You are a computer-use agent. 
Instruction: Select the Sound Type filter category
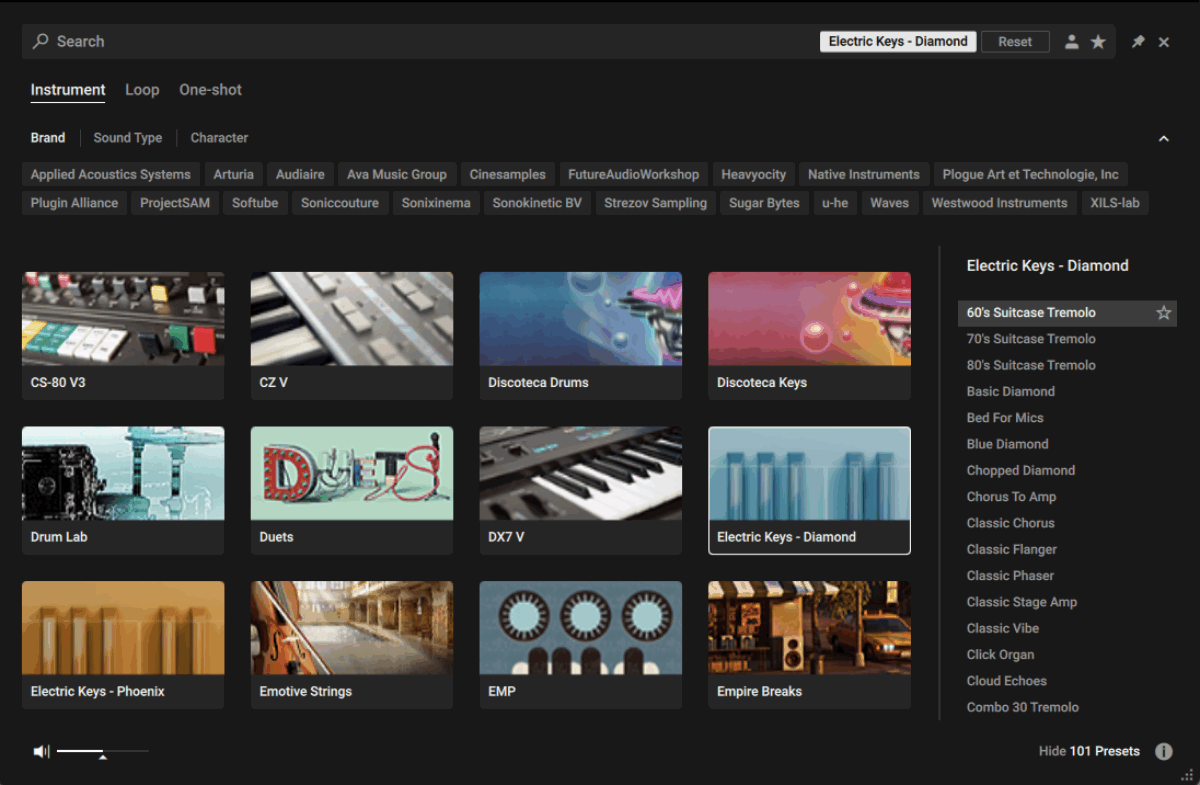pos(128,138)
